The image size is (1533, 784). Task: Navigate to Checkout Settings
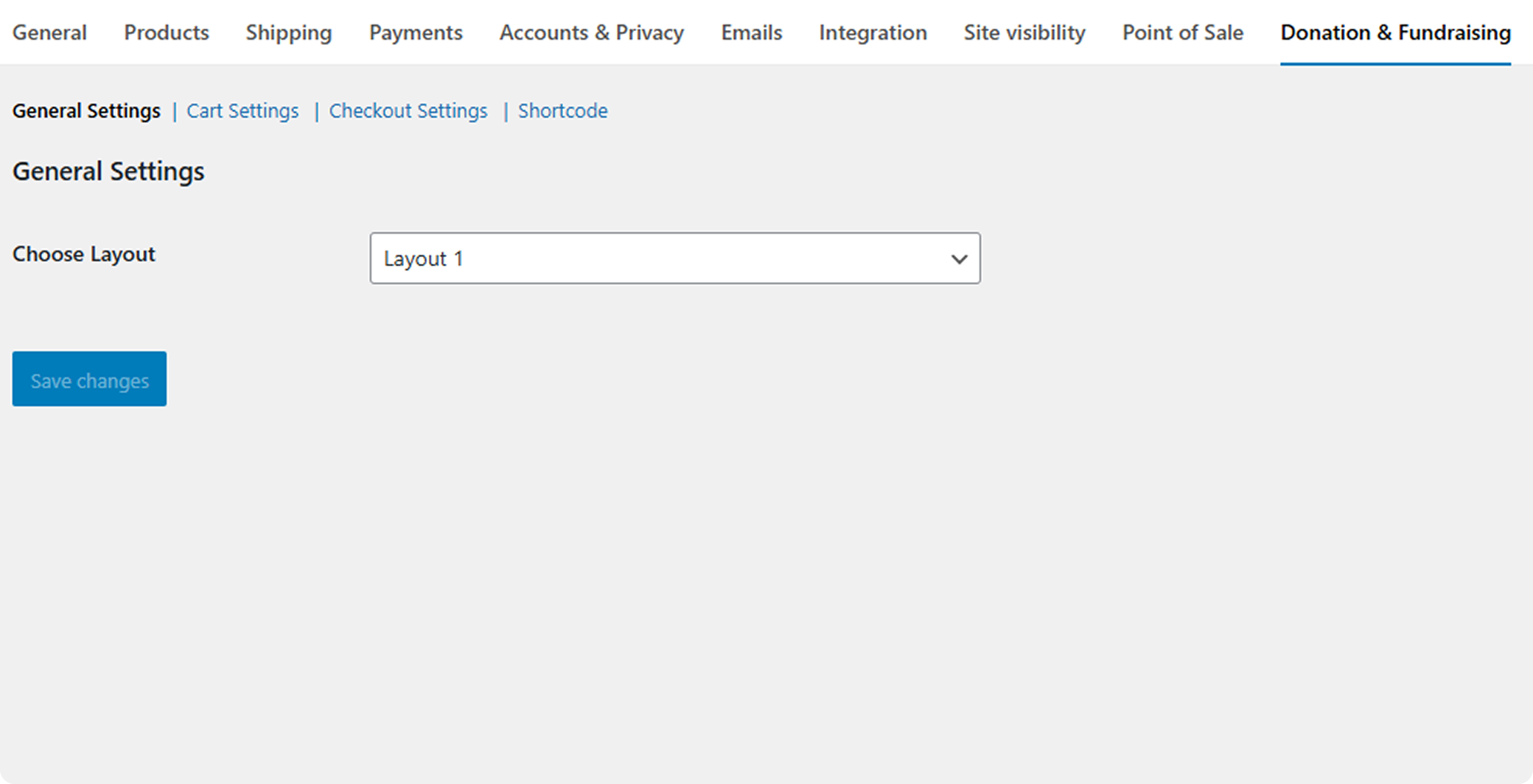(x=408, y=111)
